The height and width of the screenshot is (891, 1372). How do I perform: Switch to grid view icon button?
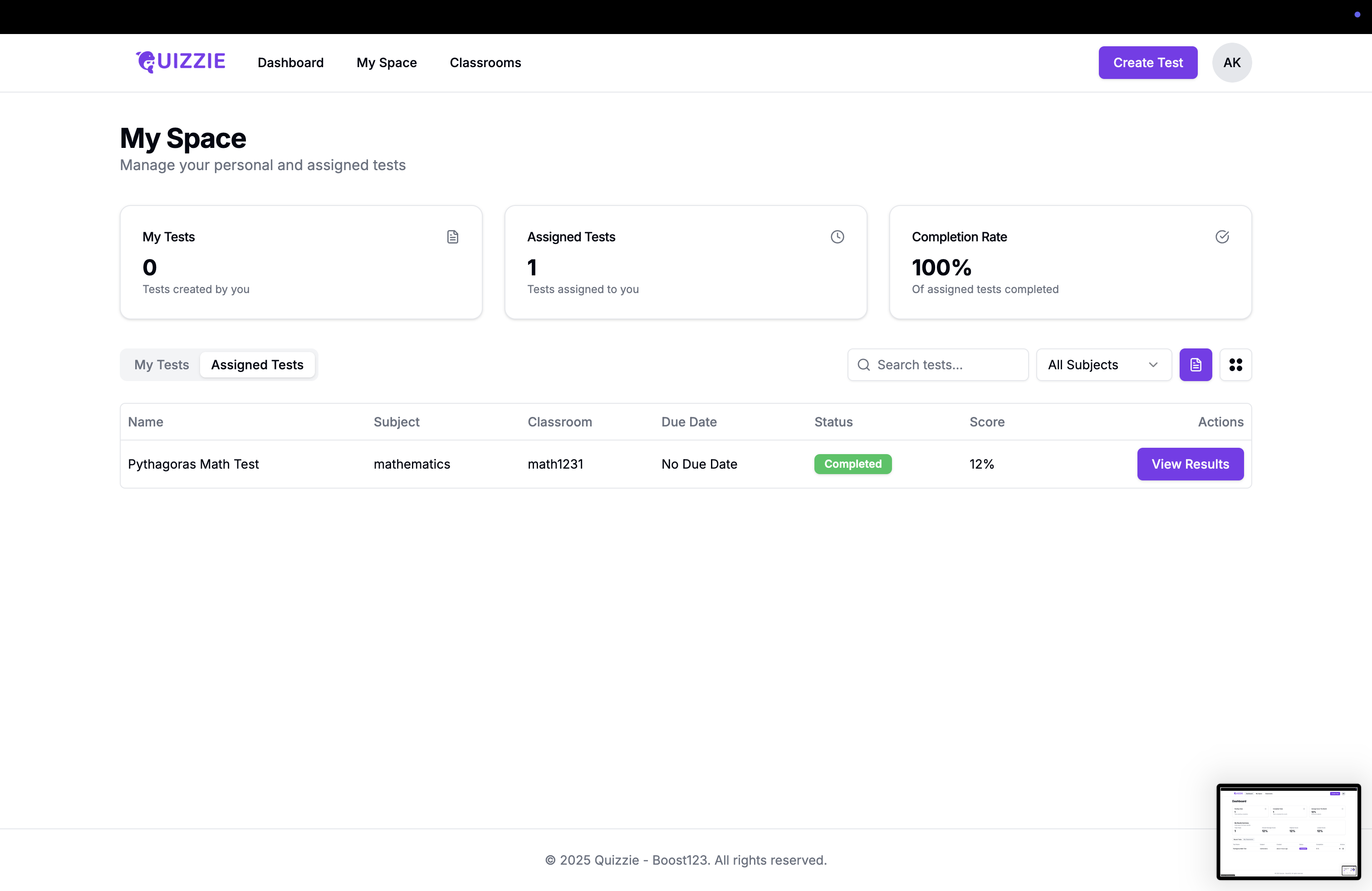point(1235,365)
